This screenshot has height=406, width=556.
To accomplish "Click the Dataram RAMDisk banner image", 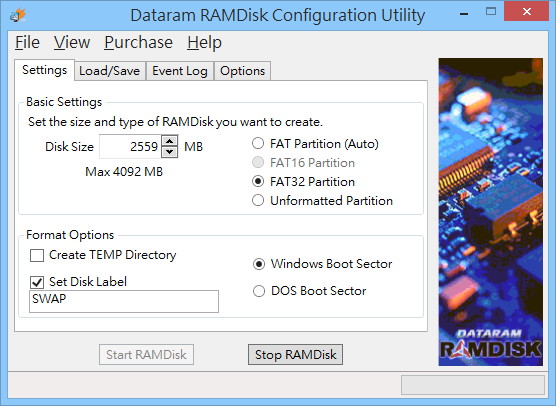I will pyautogui.click(x=490, y=212).
